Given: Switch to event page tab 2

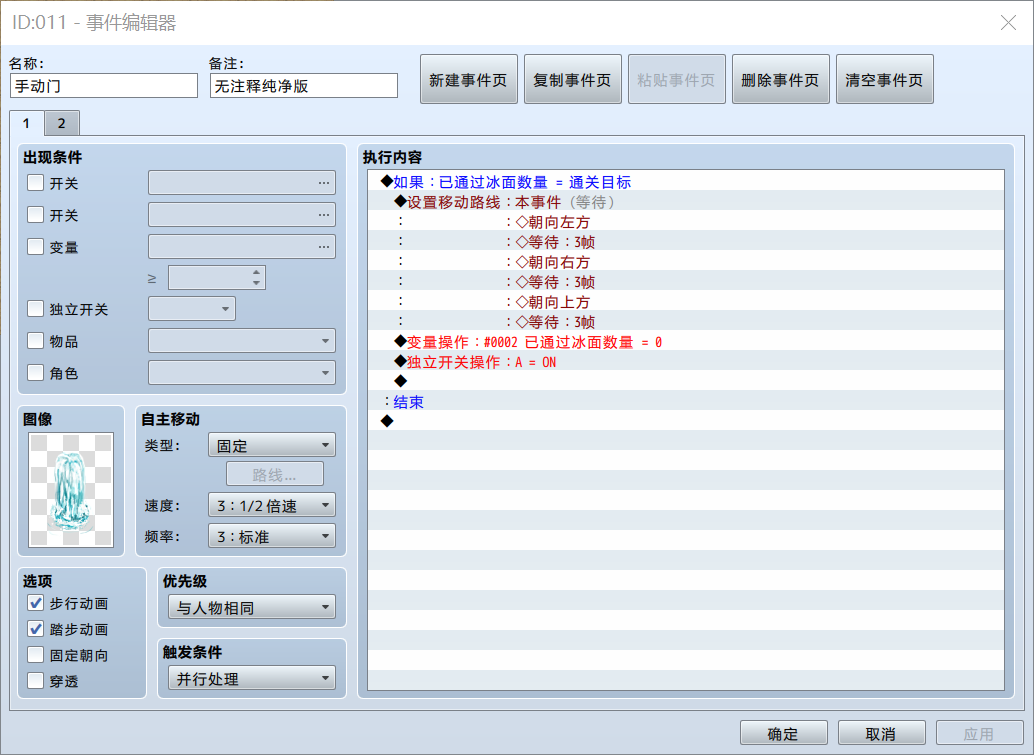Looking at the screenshot, I should point(61,123).
